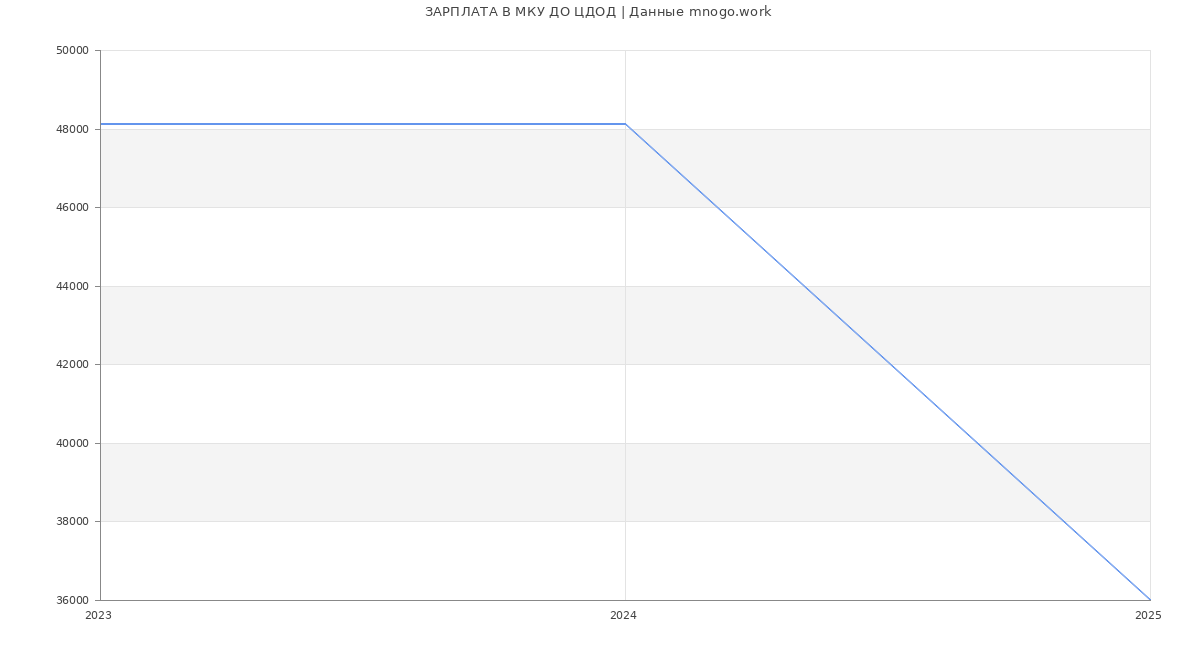The image size is (1200, 650).
Task: Click the chart title text
Action: (598, 12)
